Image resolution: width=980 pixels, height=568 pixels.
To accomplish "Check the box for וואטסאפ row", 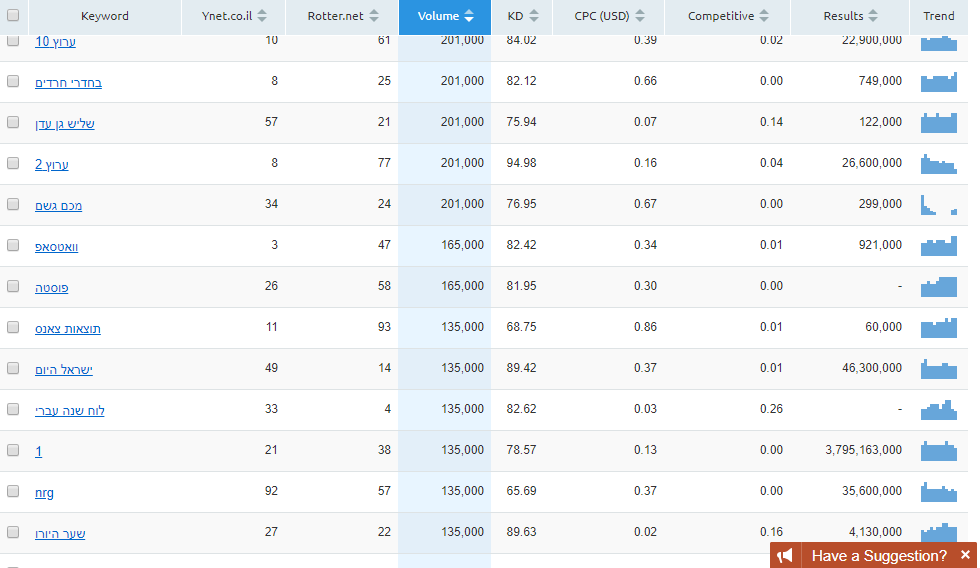I will pos(13,246).
